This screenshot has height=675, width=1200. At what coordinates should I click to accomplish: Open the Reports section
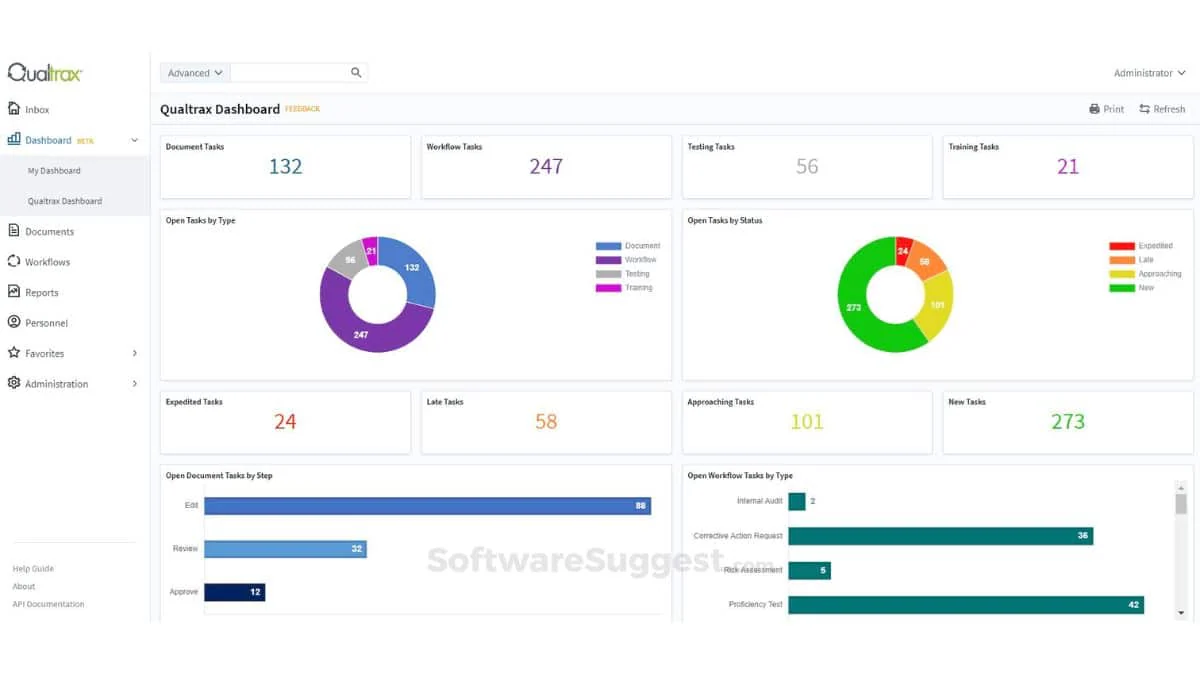click(x=42, y=293)
